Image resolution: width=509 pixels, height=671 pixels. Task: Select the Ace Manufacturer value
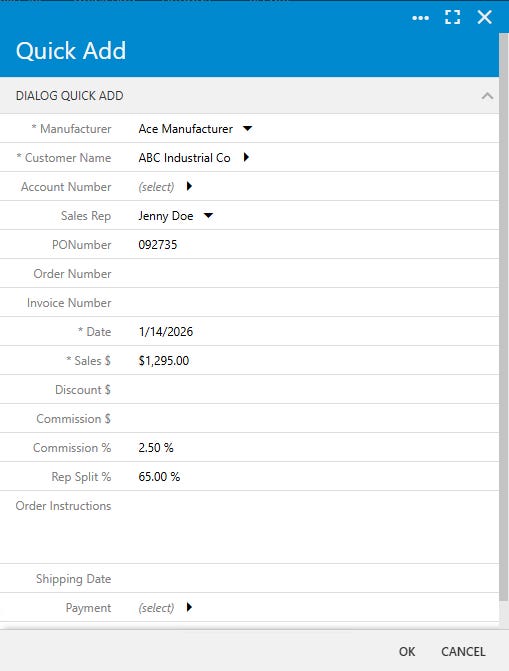pos(185,129)
